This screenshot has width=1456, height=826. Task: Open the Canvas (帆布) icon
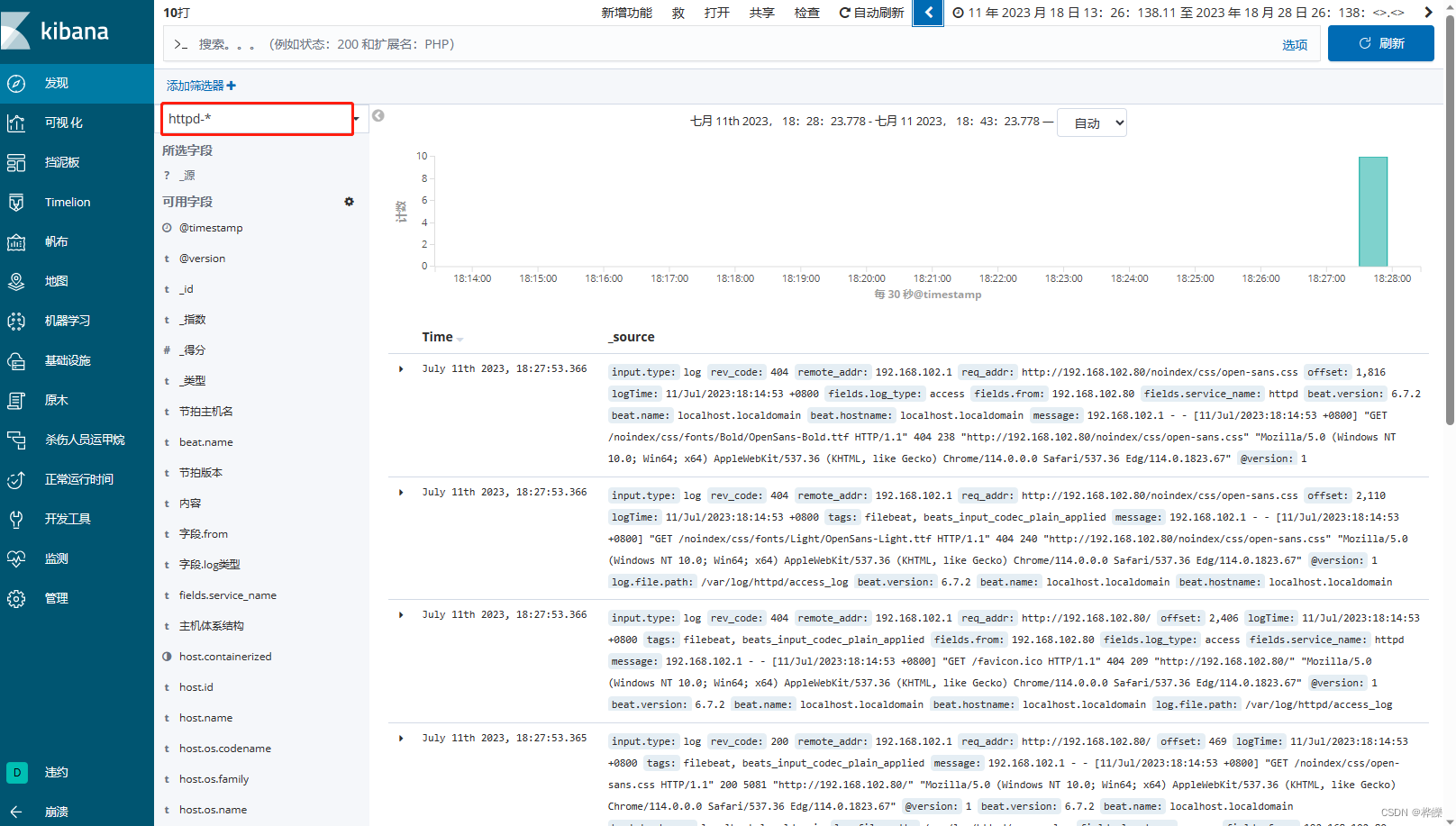tap(16, 241)
